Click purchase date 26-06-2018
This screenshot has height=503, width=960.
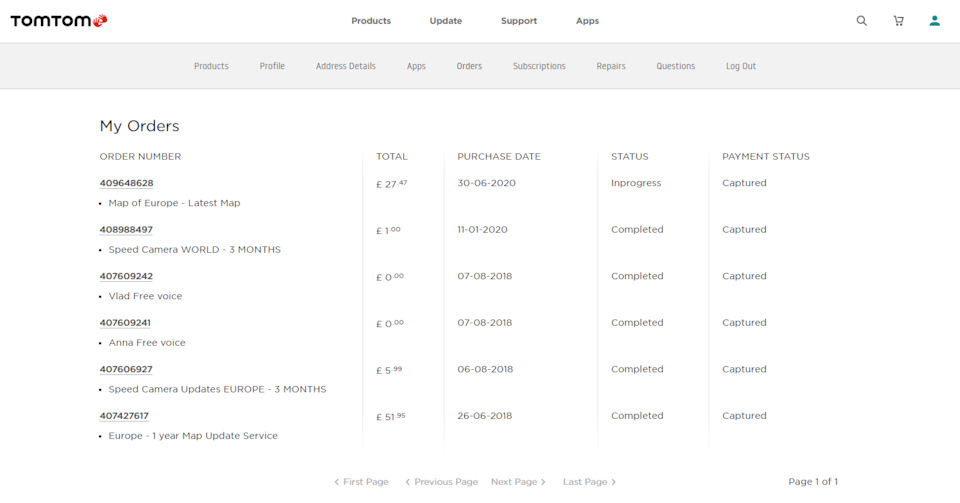pos(484,415)
